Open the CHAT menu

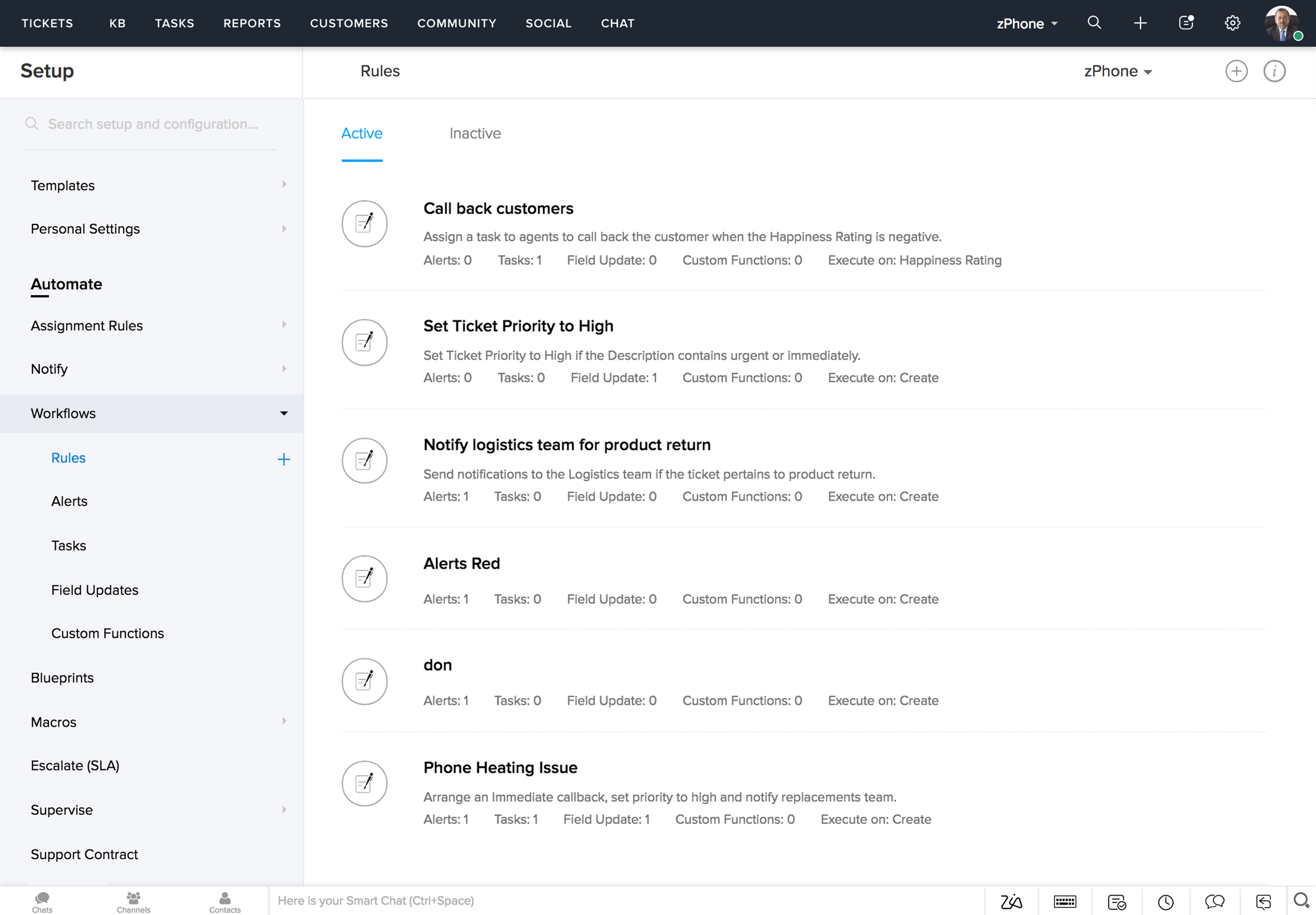[x=618, y=24]
